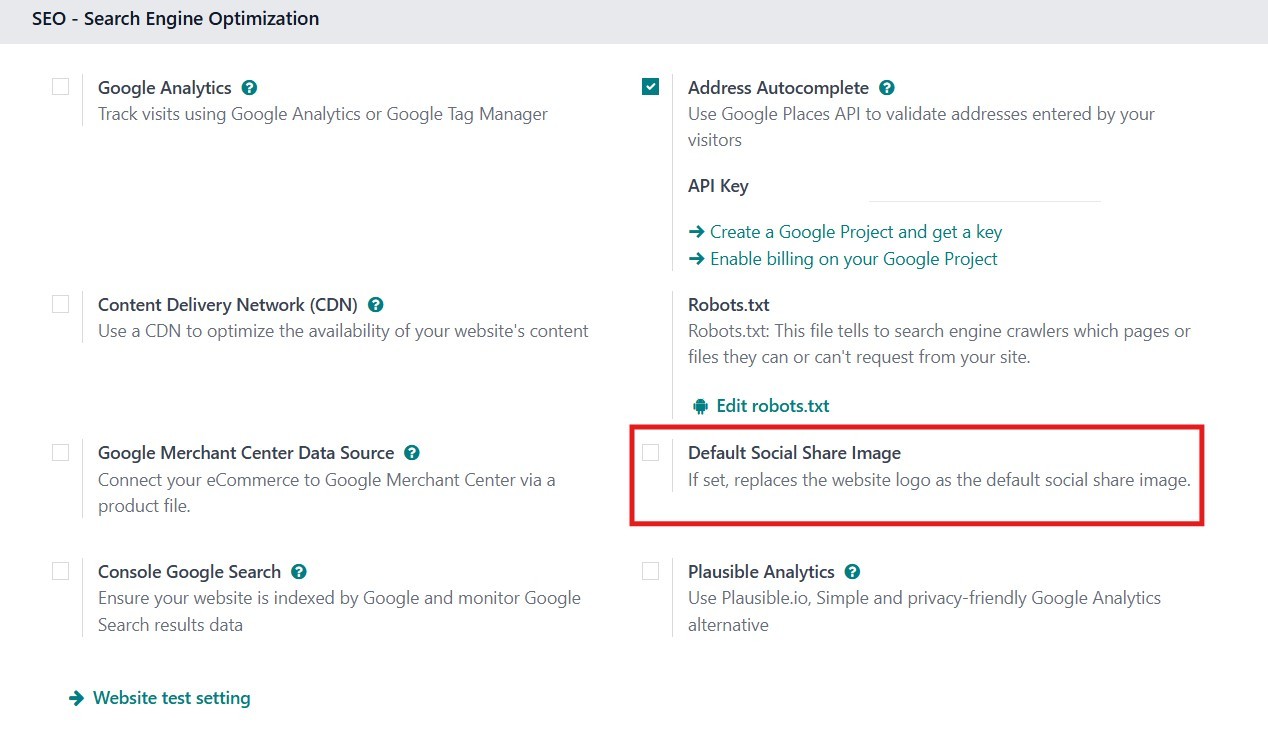Click the 'Ensure your website is indexed' description
This screenshot has height=745, width=1268.
339,612
